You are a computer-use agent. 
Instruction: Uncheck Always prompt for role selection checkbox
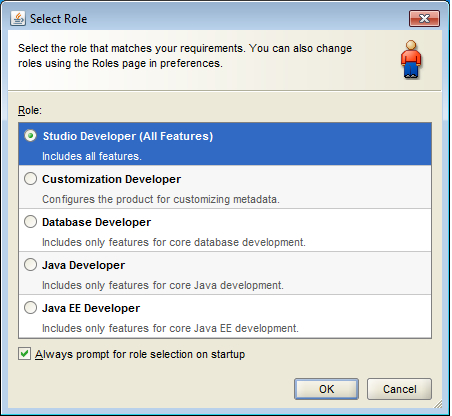[24, 354]
